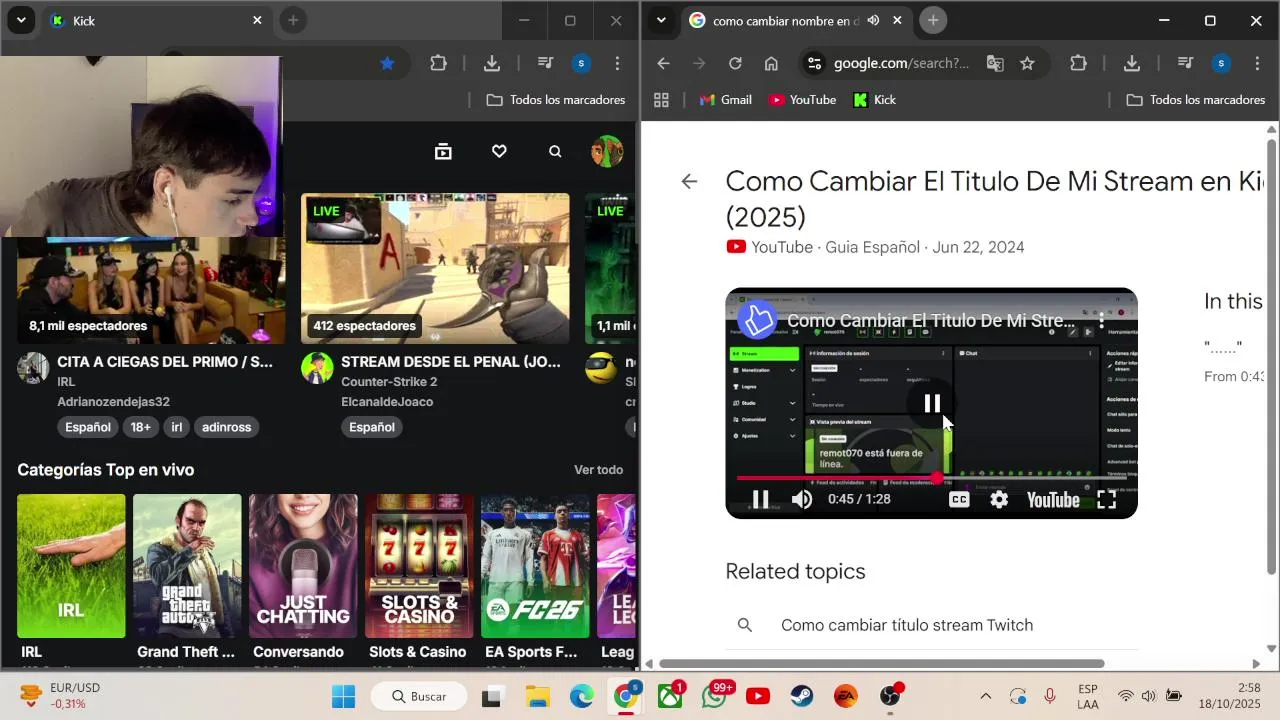The image size is (1280, 720).
Task: Click the horizontal scrollbar in Google window
Action: coord(882,664)
